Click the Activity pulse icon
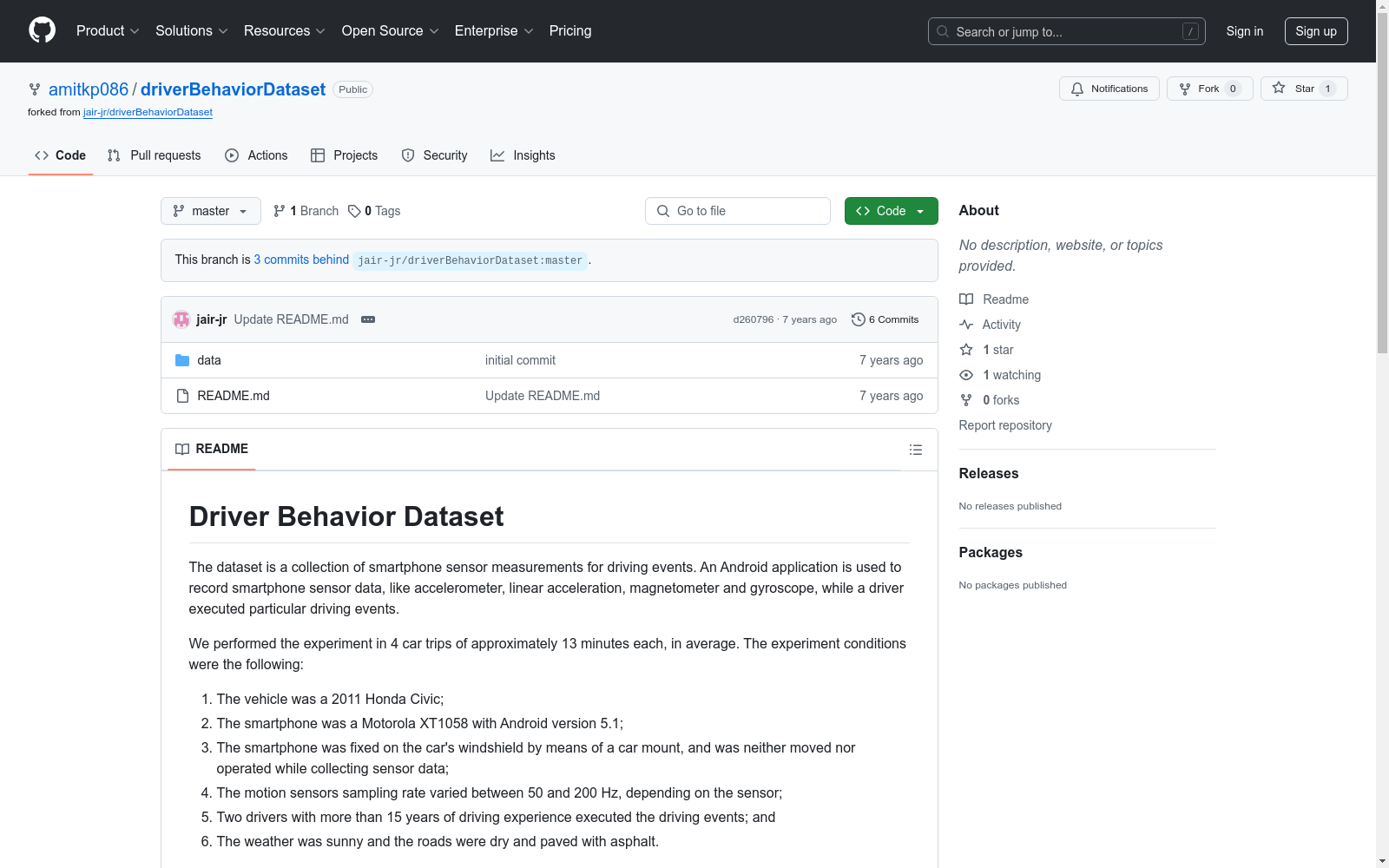Screen dimensions: 1389x868 tap(966, 325)
